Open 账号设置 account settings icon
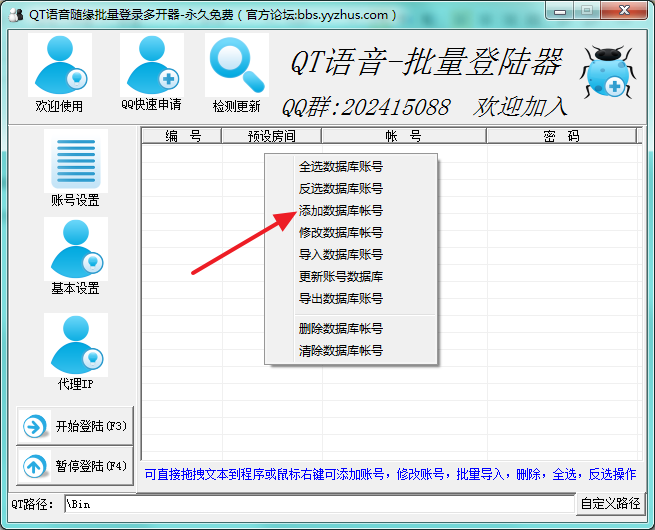The height and width of the screenshot is (530, 655). click(x=75, y=160)
